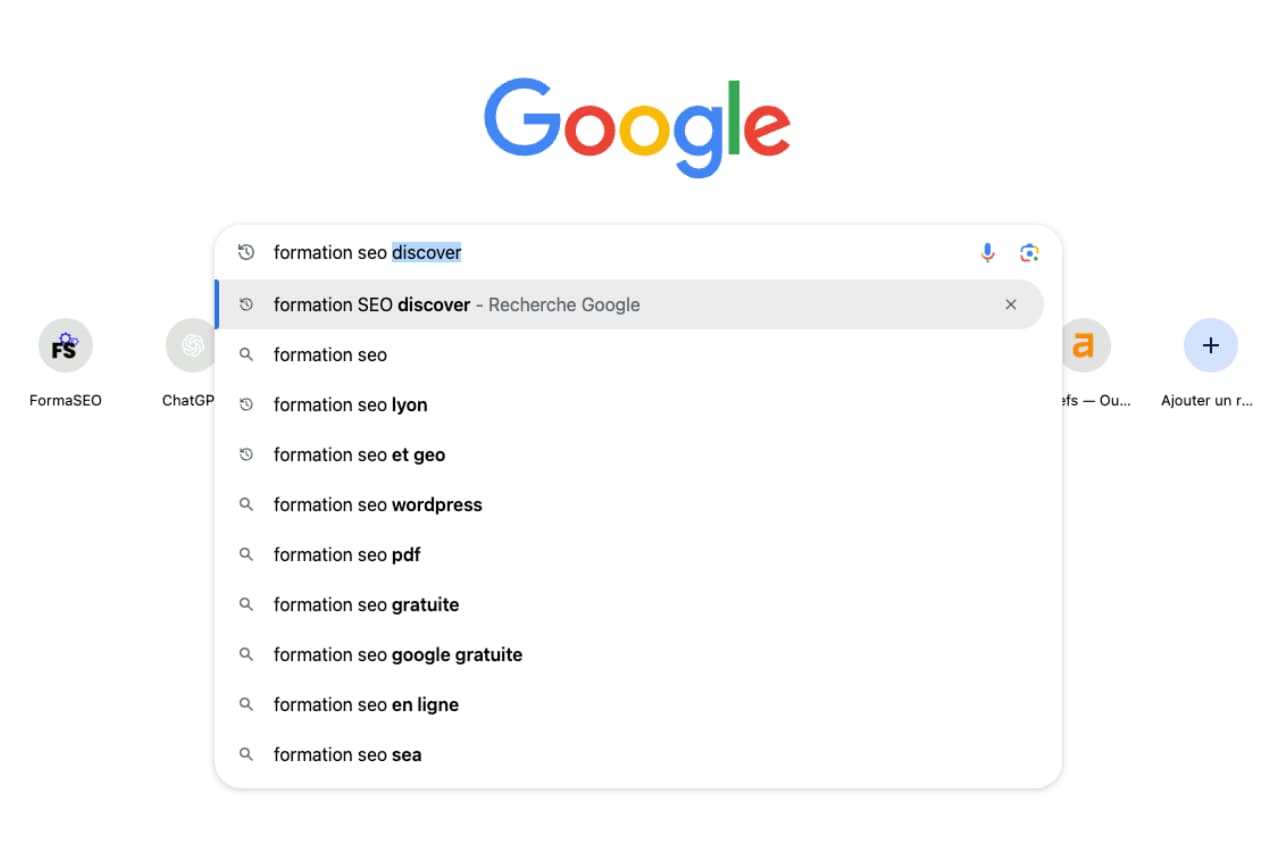Click the history icon inside the search bar

click(x=246, y=252)
